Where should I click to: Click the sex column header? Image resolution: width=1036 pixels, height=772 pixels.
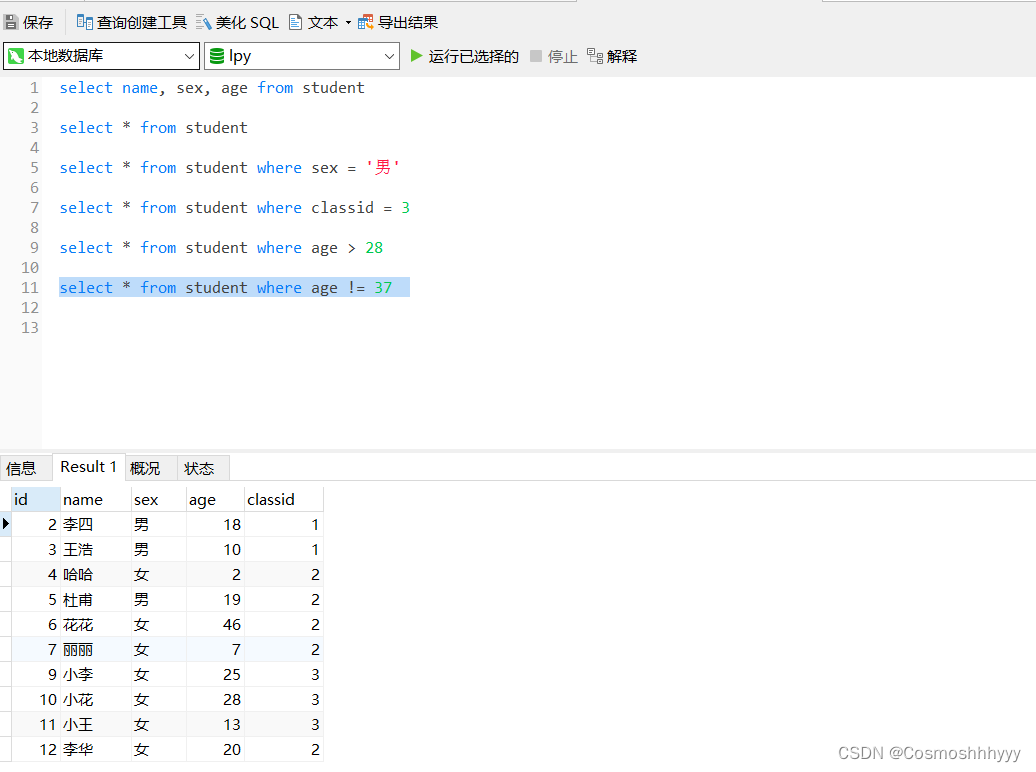coord(159,499)
